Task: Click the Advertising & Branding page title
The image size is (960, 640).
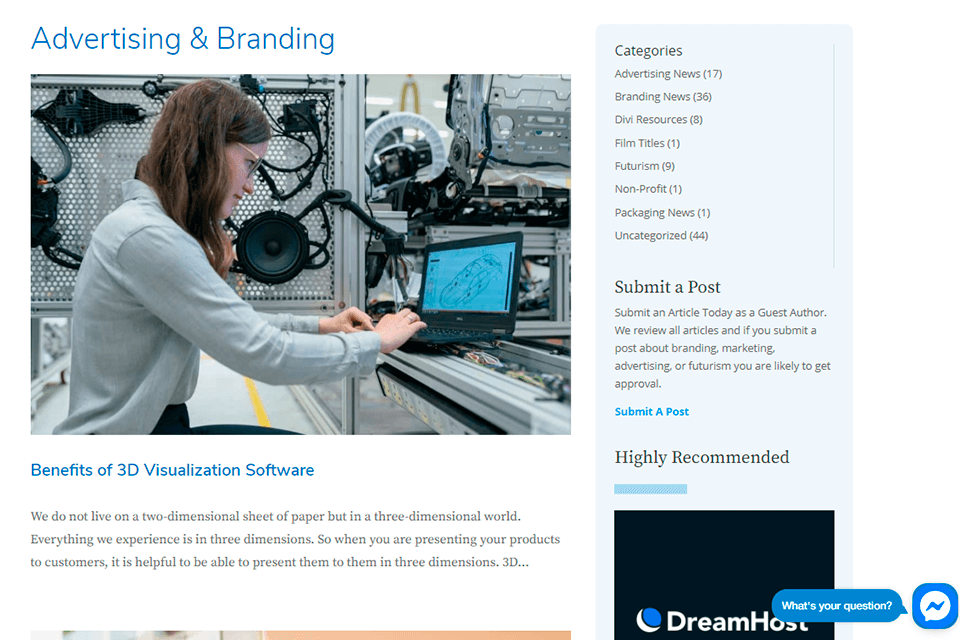Action: tap(182, 39)
